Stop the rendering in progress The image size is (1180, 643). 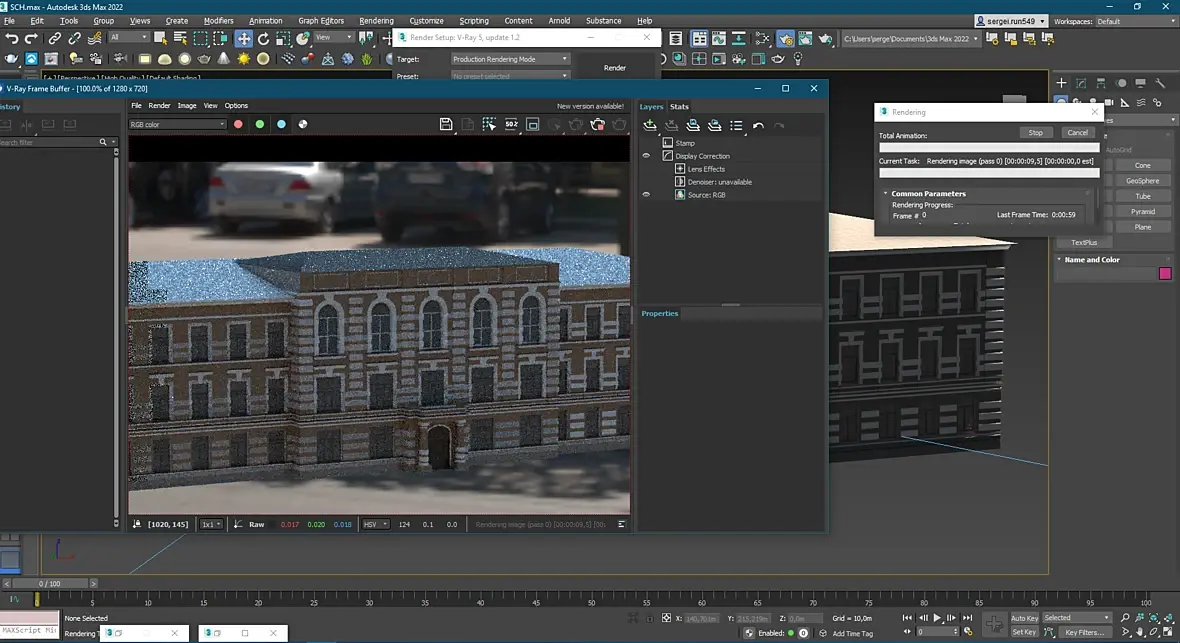1036,133
